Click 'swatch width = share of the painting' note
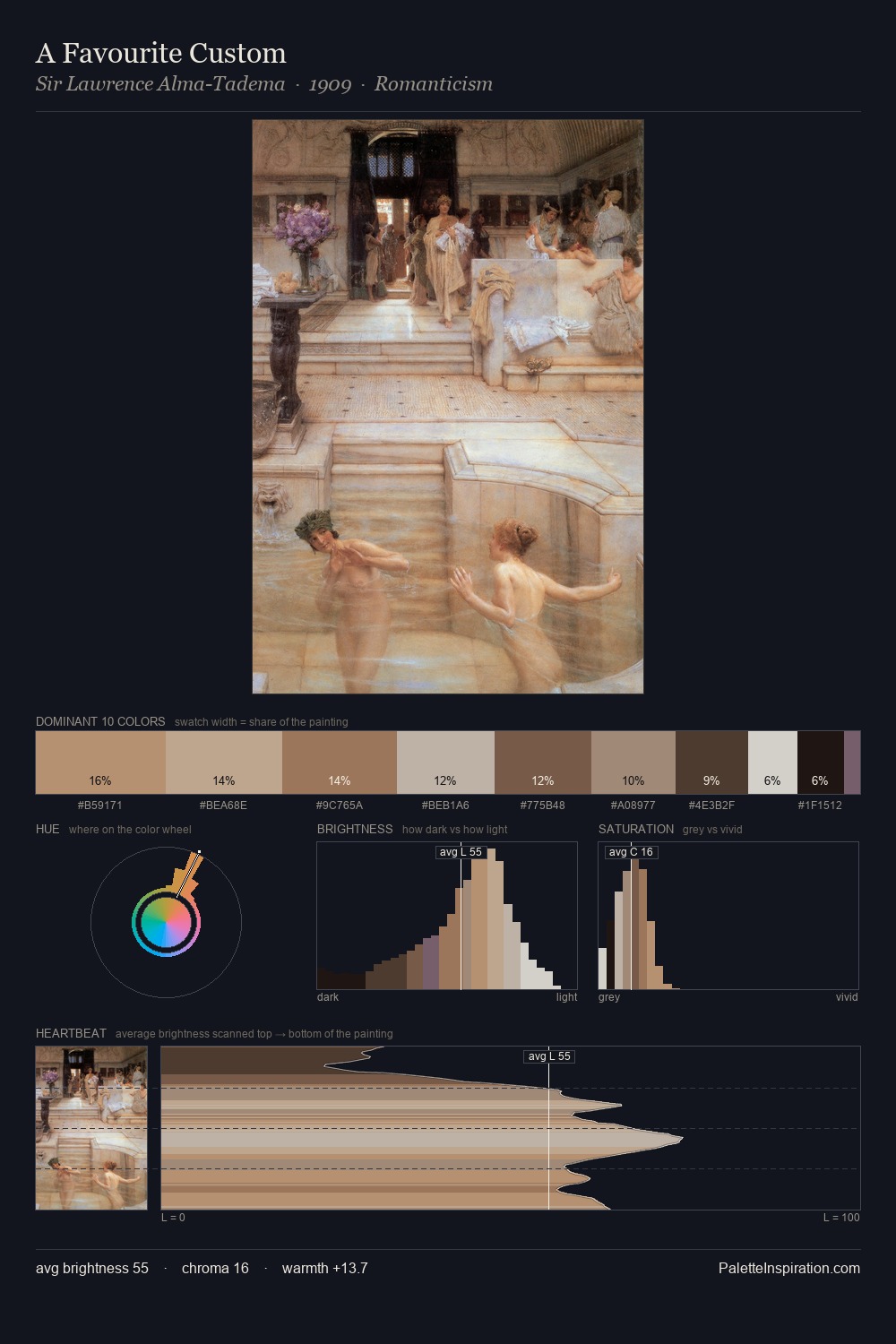896x1344 pixels. point(262,722)
